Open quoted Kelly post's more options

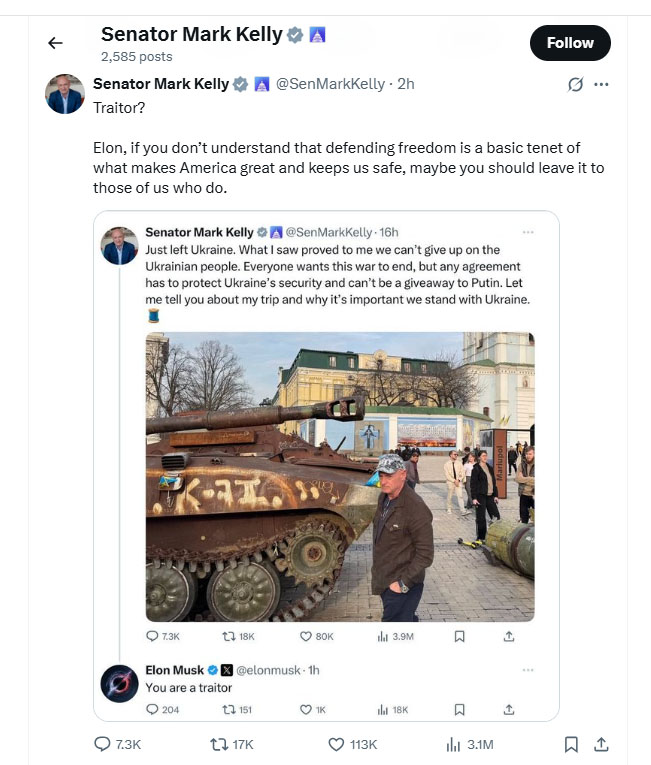(x=528, y=232)
